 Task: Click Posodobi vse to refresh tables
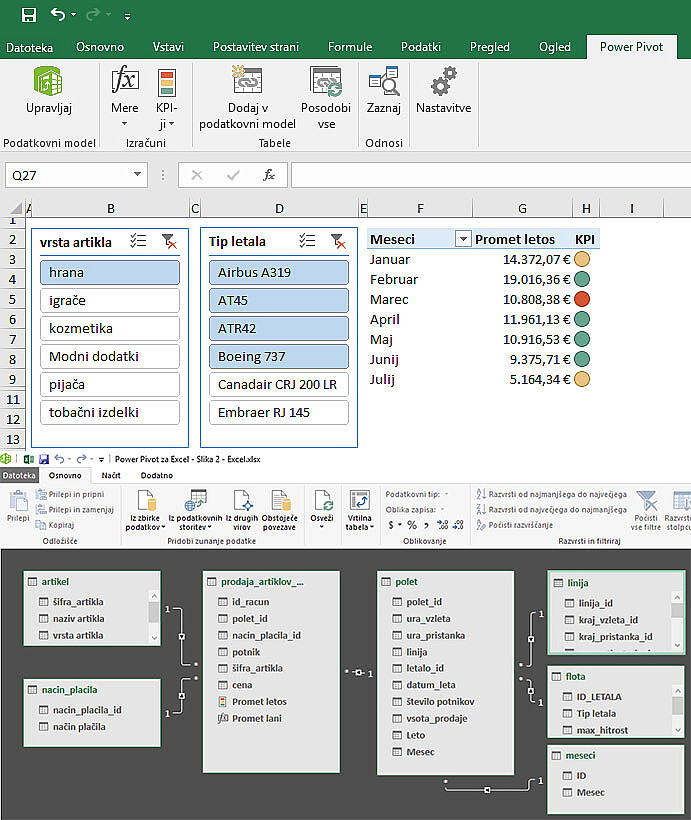[326, 98]
